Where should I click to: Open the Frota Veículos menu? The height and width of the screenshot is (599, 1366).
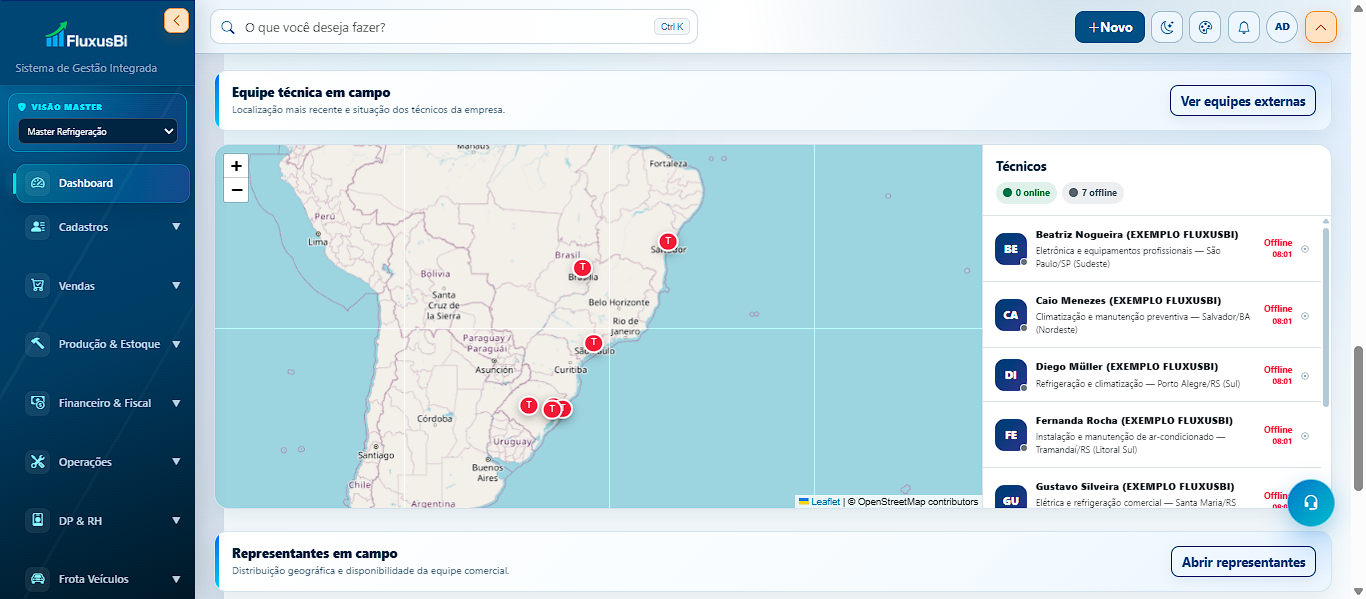click(103, 579)
